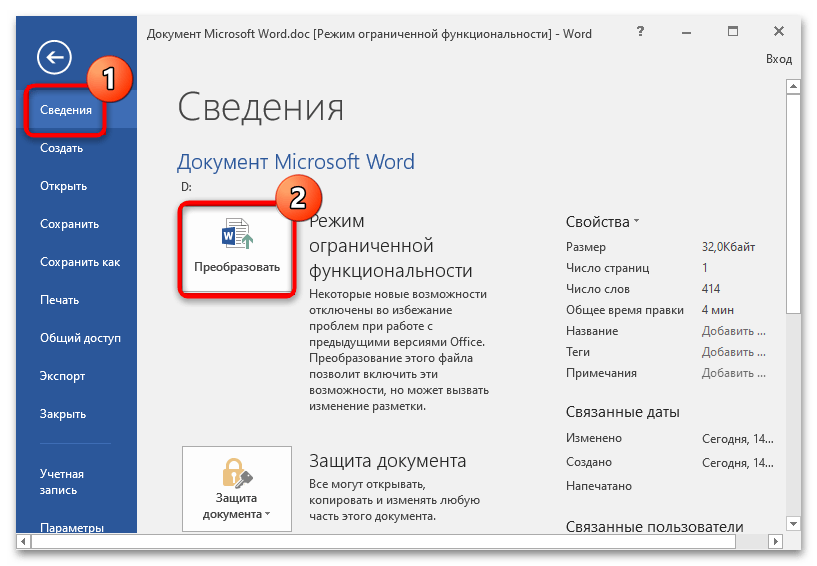Click the Число страниц label
This screenshot has height=566, width=817.
[608, 268]
